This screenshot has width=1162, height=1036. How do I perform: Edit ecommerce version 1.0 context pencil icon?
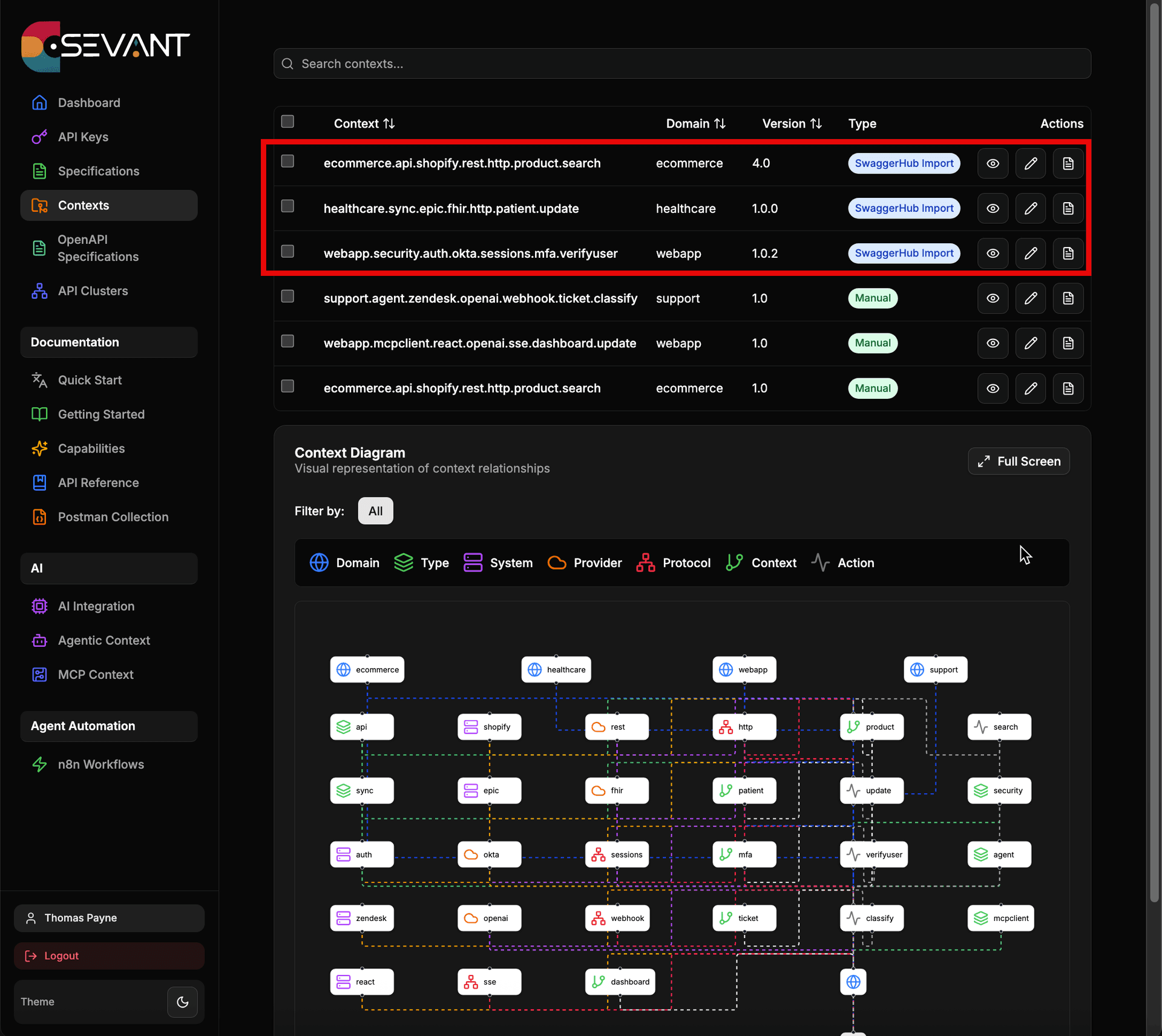(x=1031, y=388)
